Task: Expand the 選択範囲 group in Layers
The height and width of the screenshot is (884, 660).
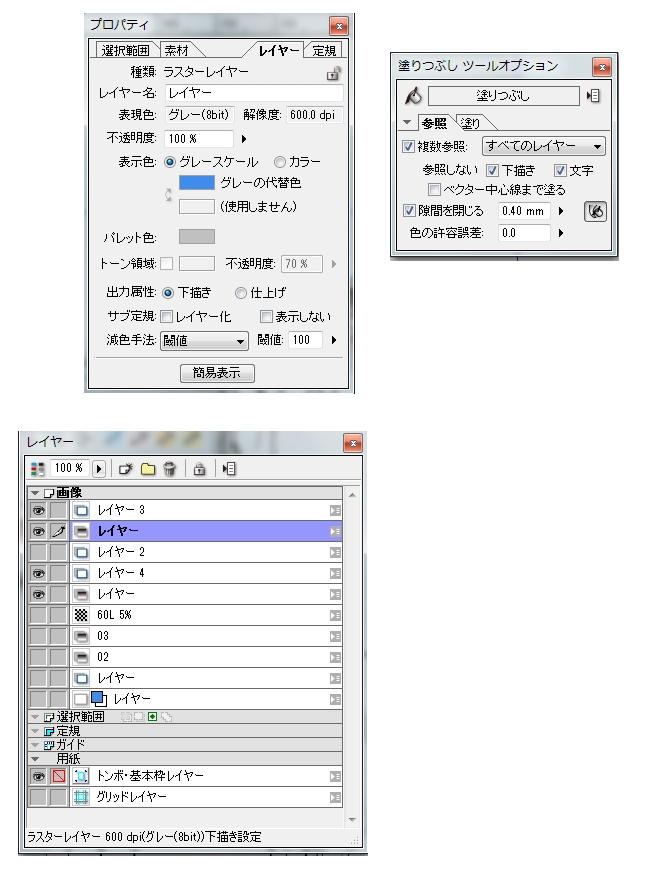Action: coord(35,717)
